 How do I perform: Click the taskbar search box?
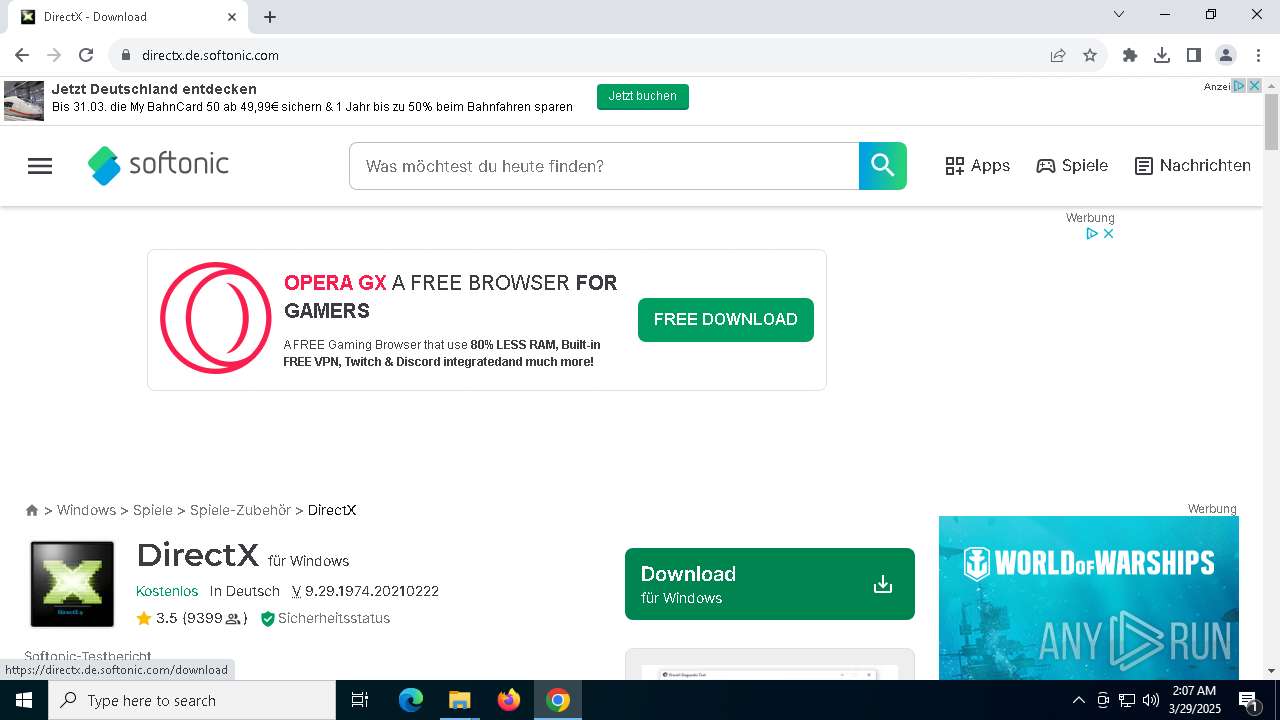tap(192, 700)
